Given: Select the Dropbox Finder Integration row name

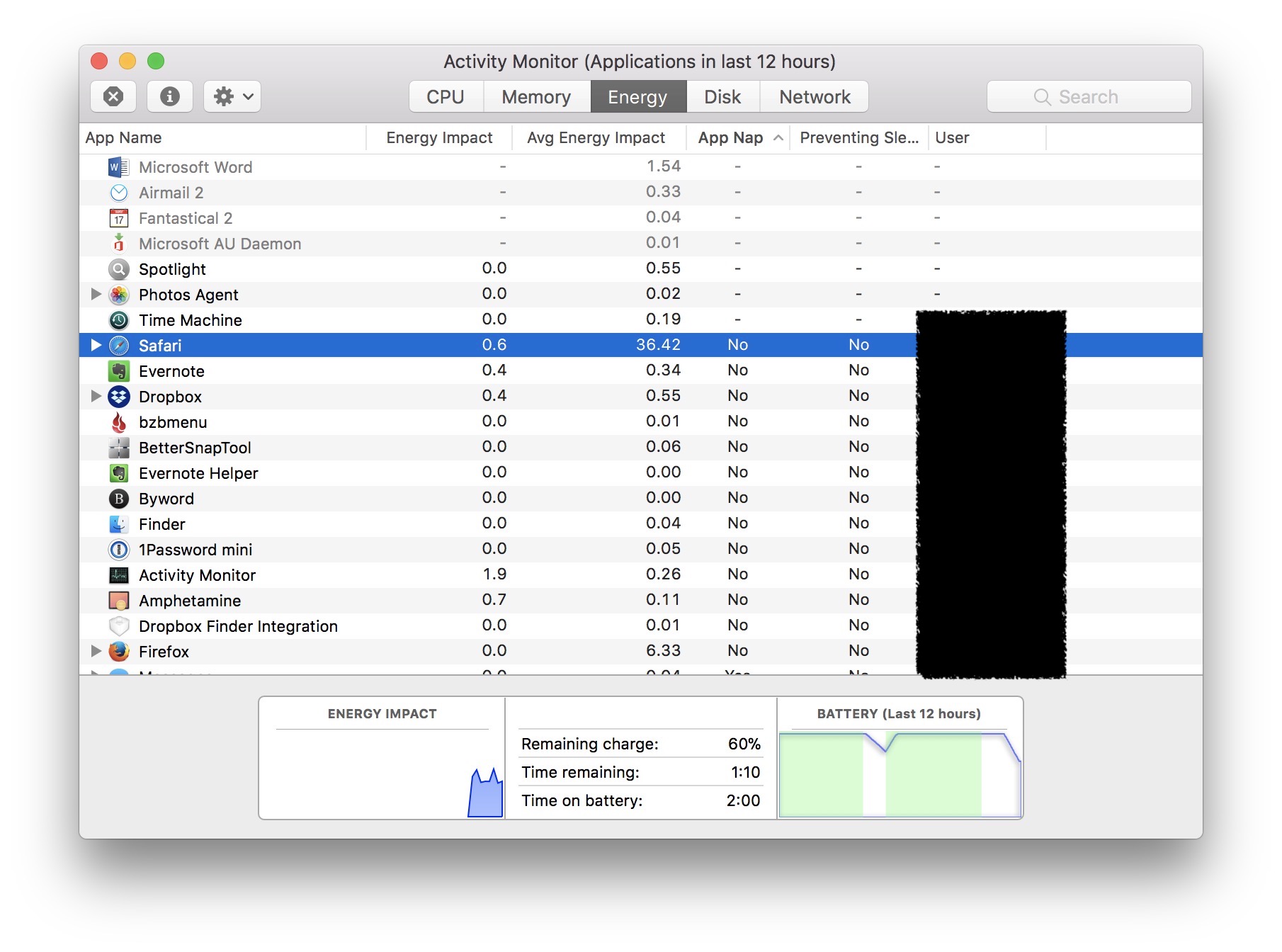Looking at the screenshot, I should (x=238, y=626).
